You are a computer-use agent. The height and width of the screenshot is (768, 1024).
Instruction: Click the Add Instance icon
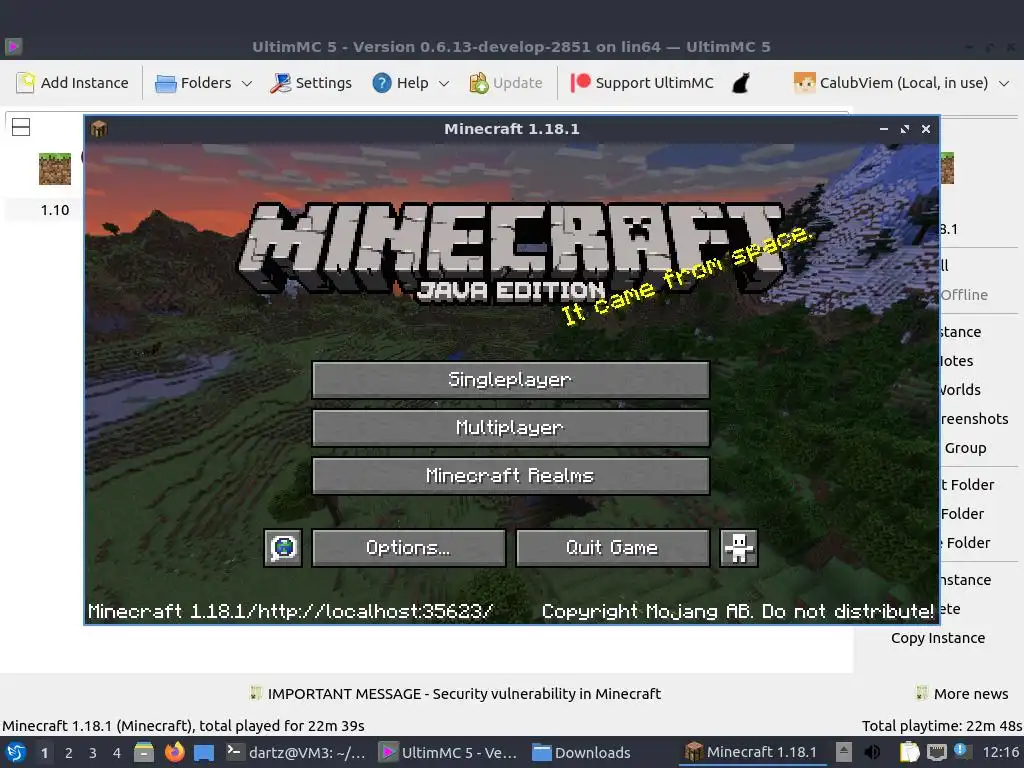(25, 83)
